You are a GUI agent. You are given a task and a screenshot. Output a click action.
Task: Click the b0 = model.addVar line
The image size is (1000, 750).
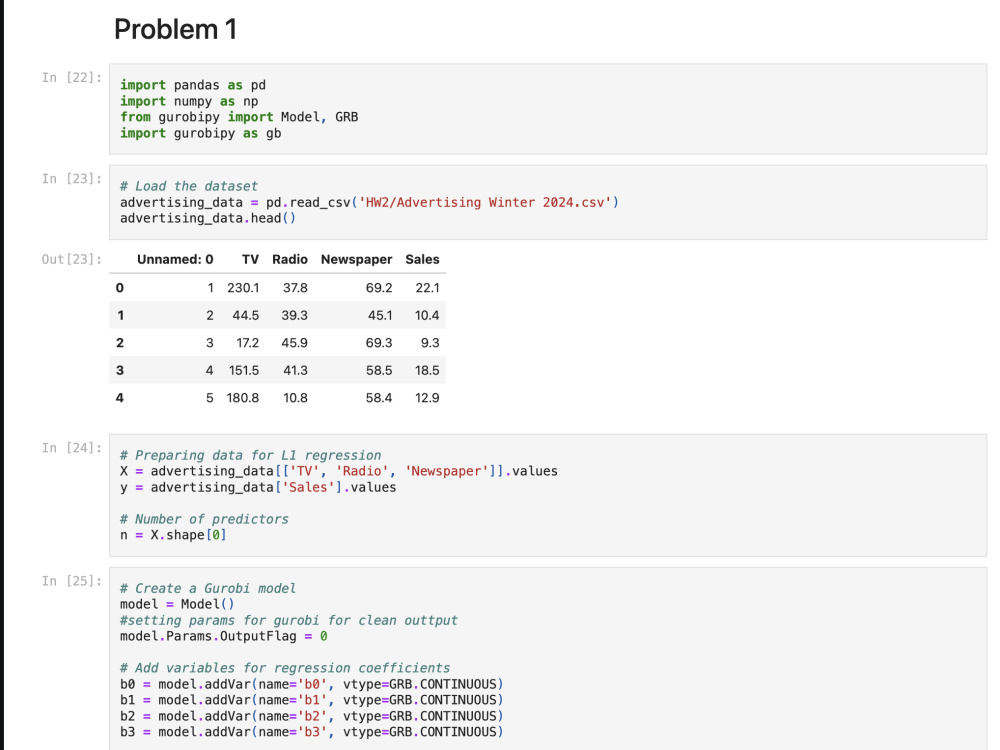(x=312, y=684)
